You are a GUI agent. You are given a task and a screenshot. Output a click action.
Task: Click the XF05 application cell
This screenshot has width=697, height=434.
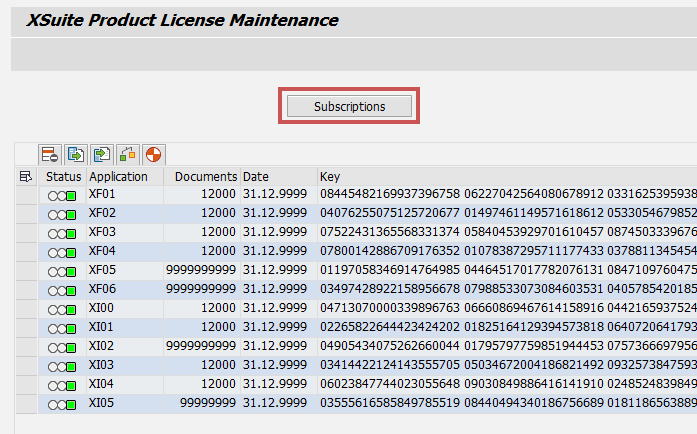point(103,271)
